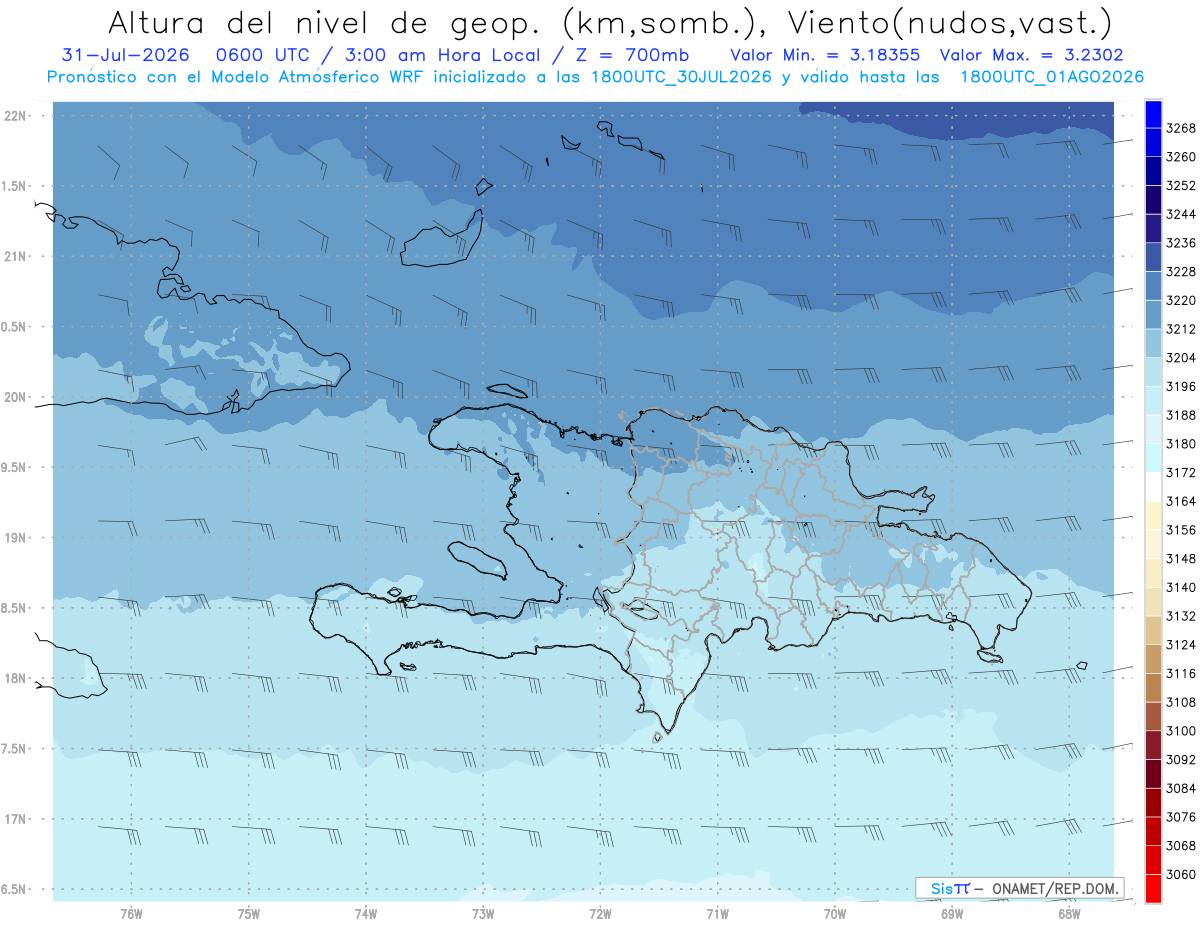The height and width of the screenshot is (927, 1200).
Task: Click the '3204' color scale value
Action: pyautogui.click(x=1181, y=358)
